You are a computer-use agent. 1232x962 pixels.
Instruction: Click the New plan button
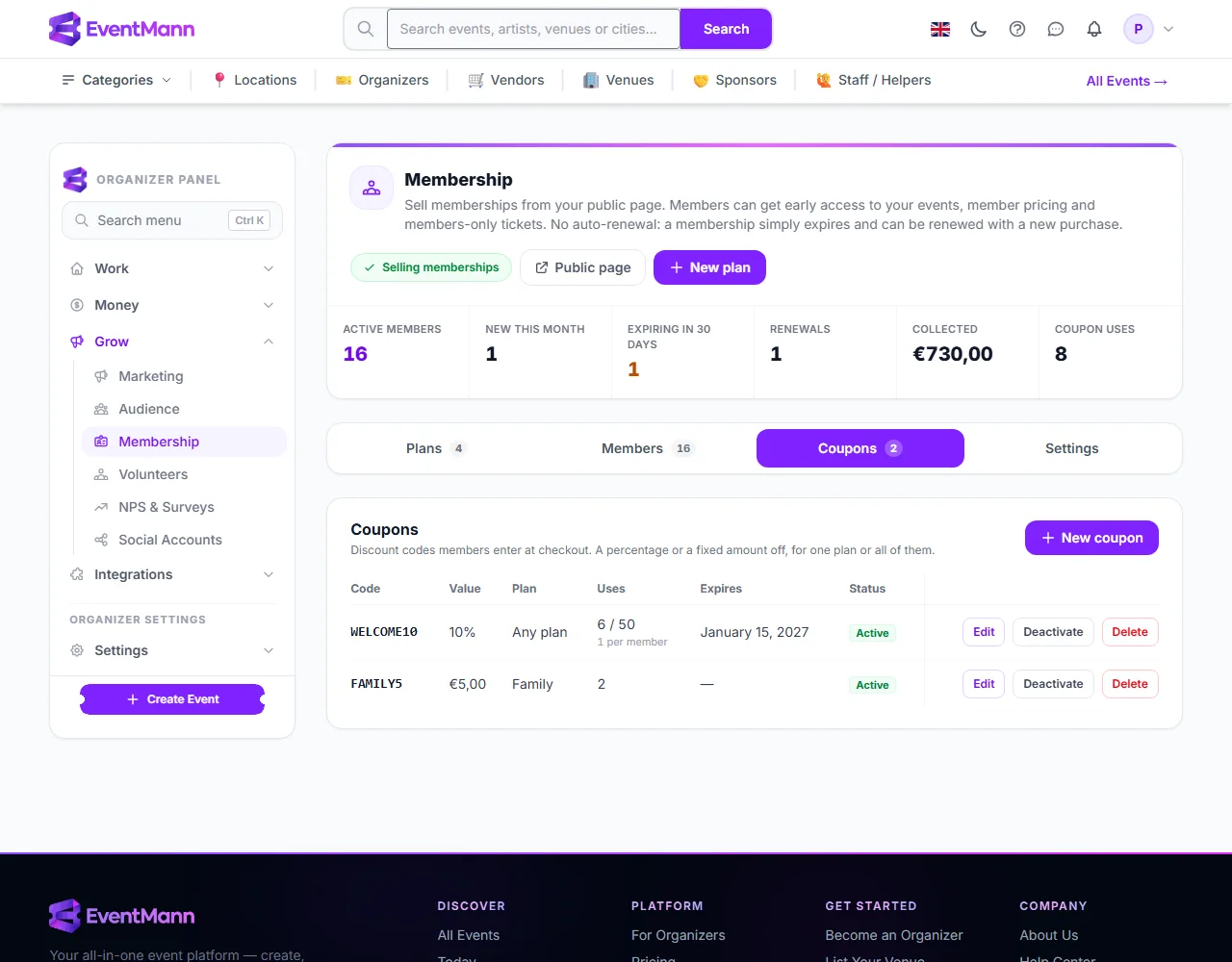tap(709, 267)
